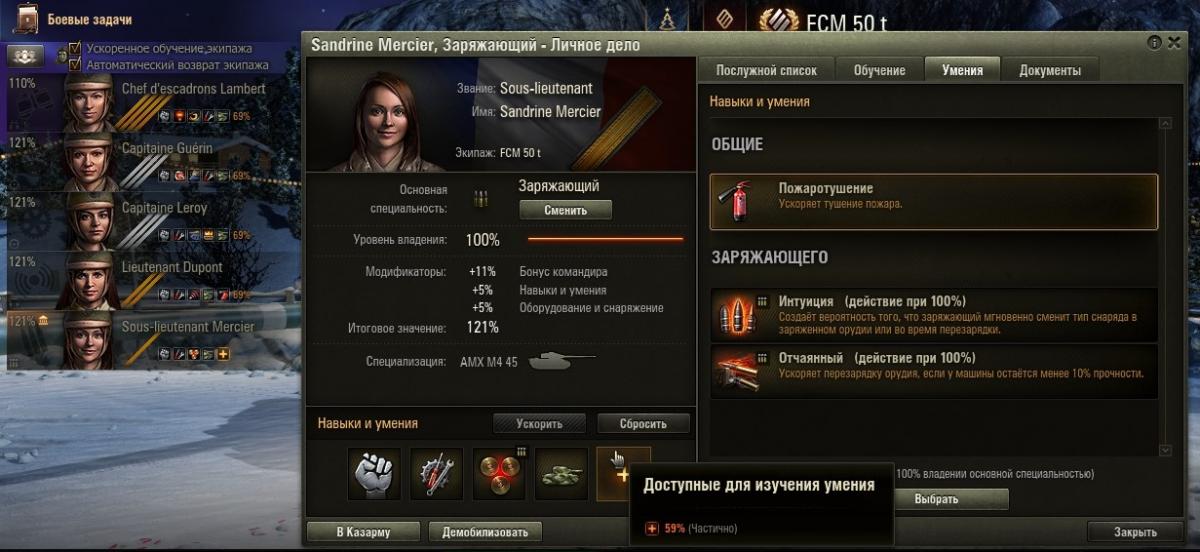This screenshot has height=552, width=1200.
Task: Click the skills list scrollbar down arrow
Action: (x=1165, y=450)
